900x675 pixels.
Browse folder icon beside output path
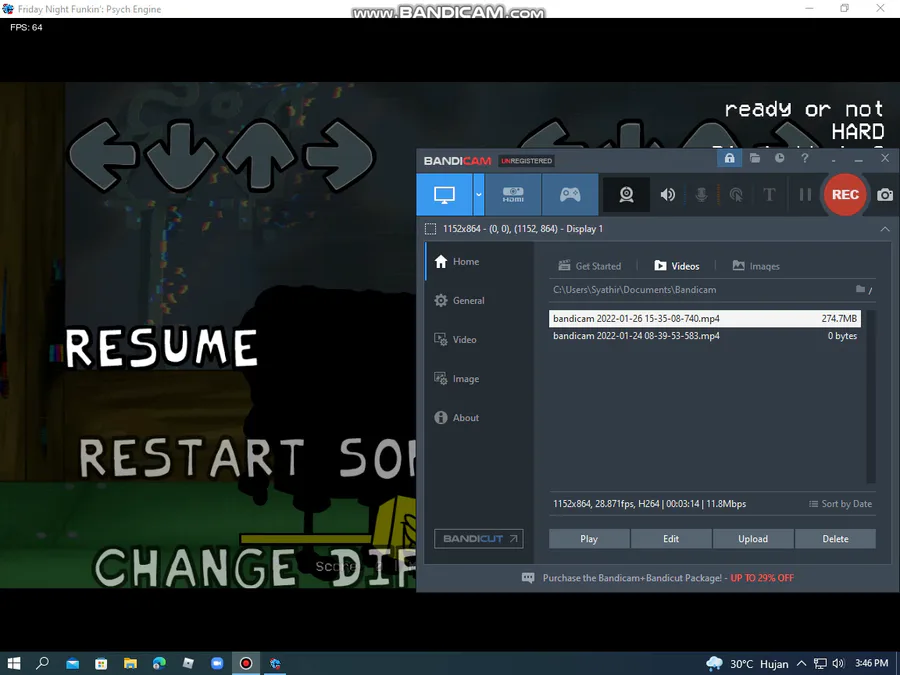(x=860, y=289)
